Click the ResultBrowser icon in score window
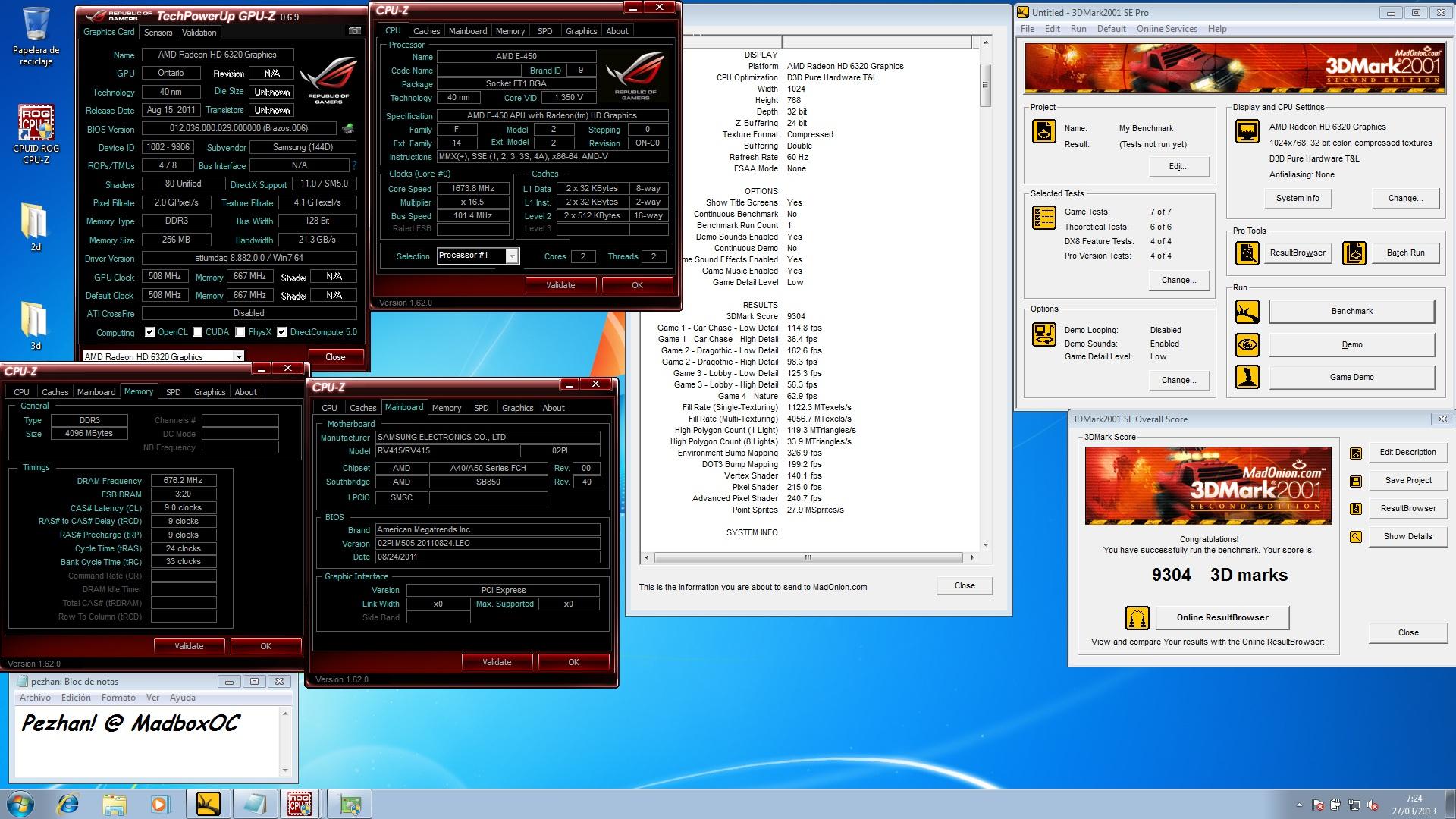1456x819 pixels. tap(1355, 509)
